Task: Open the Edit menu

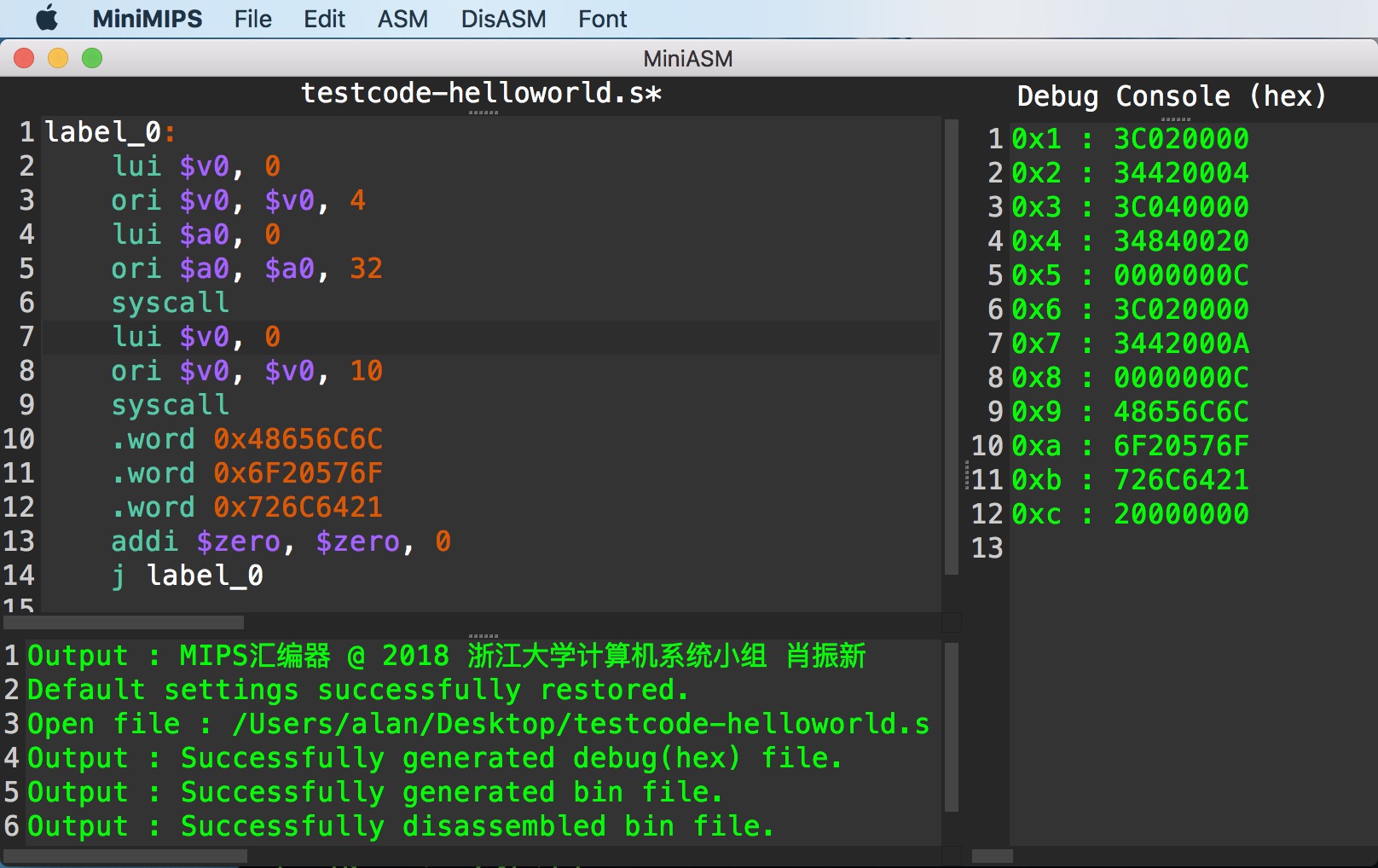Action: 324,19
